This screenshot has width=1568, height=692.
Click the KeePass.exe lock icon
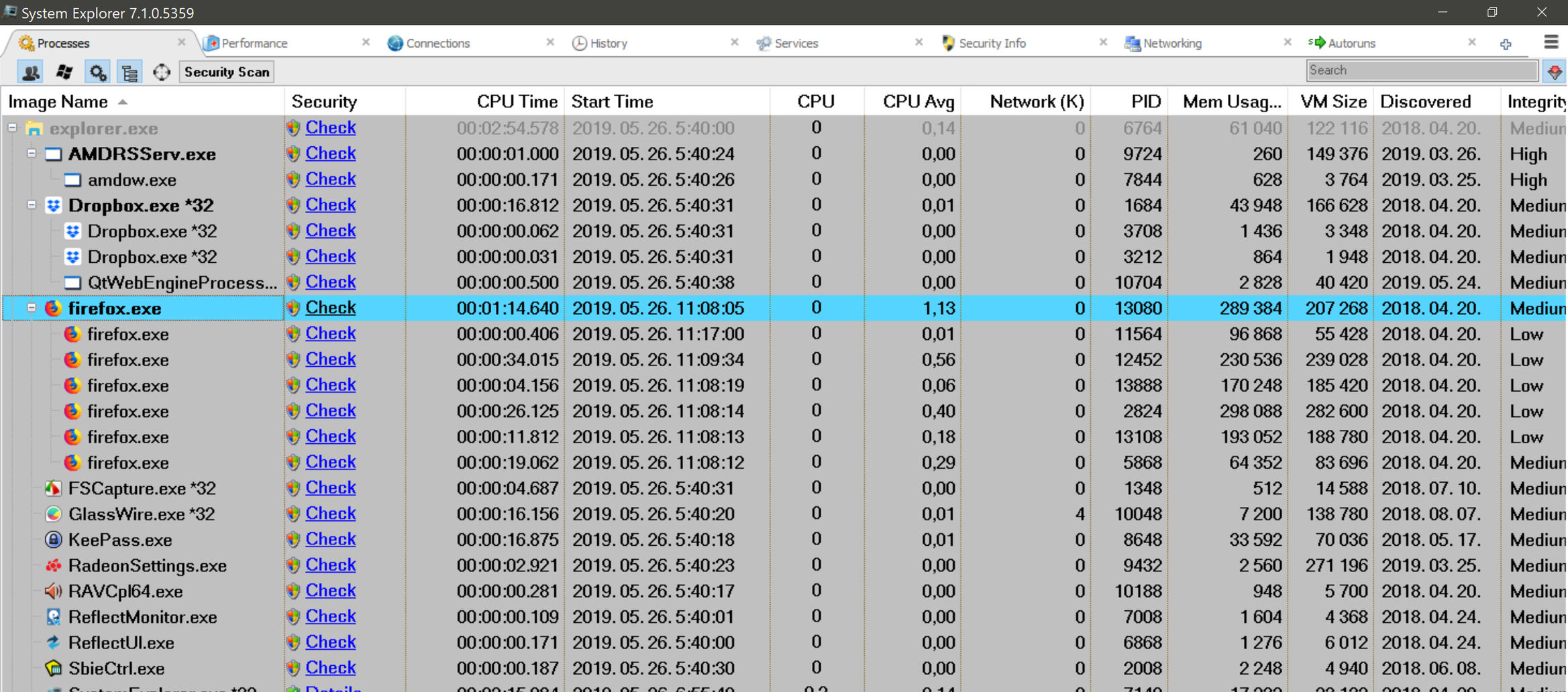point(53,540)
